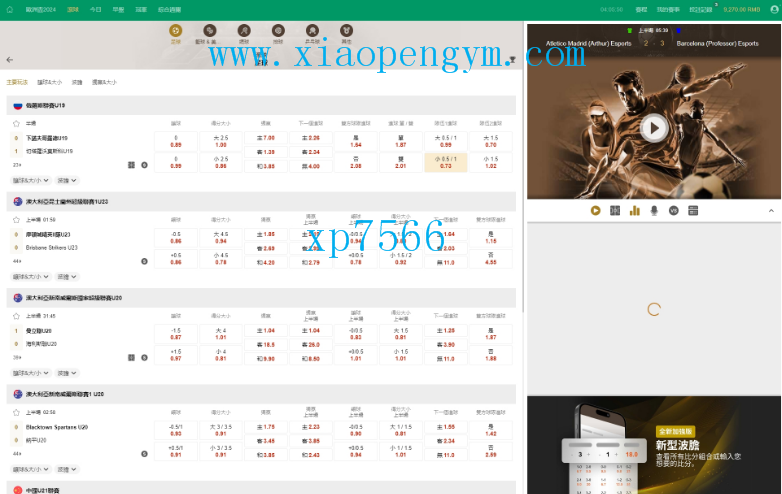Favorite the Brisbane Strikers U23 match star
Screen dimensions: 782x494
(16, 219)
